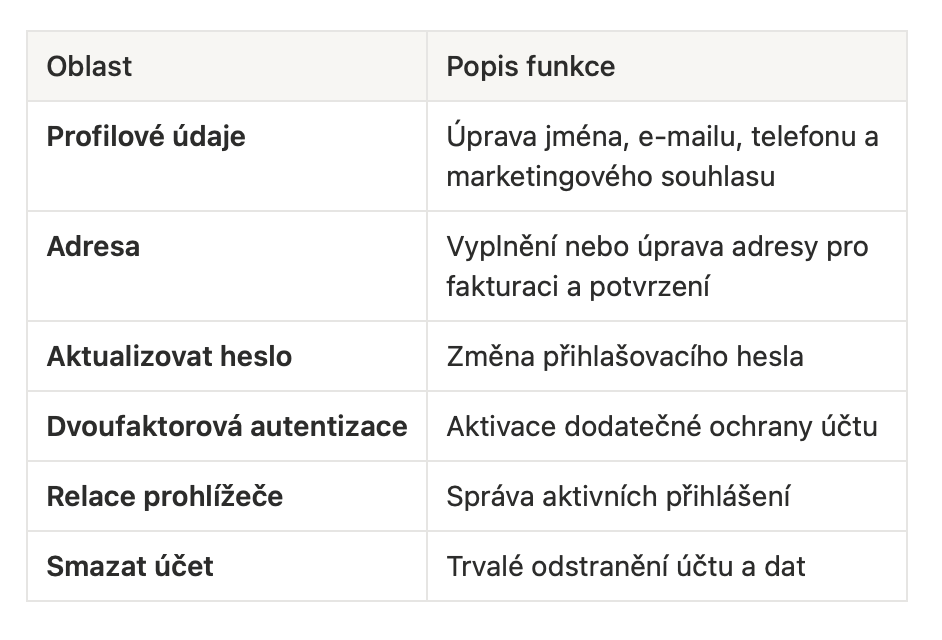Screen dimensions: 942x640
Task: Select the "Profilové údaje" cell
Action: tap(146, 137)
